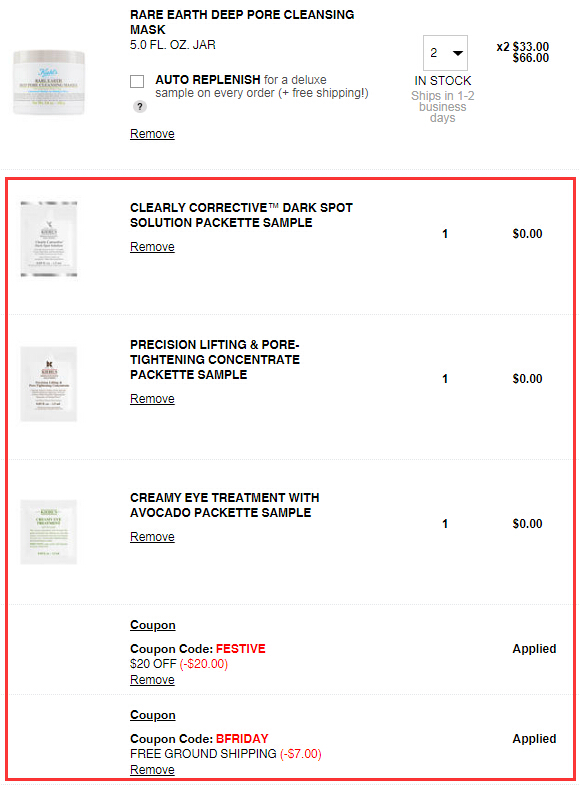This screenshot has height=788, width=579.
Task: Open Creamy Eye Treatment with Avocado title
Action: click(225, 505)
